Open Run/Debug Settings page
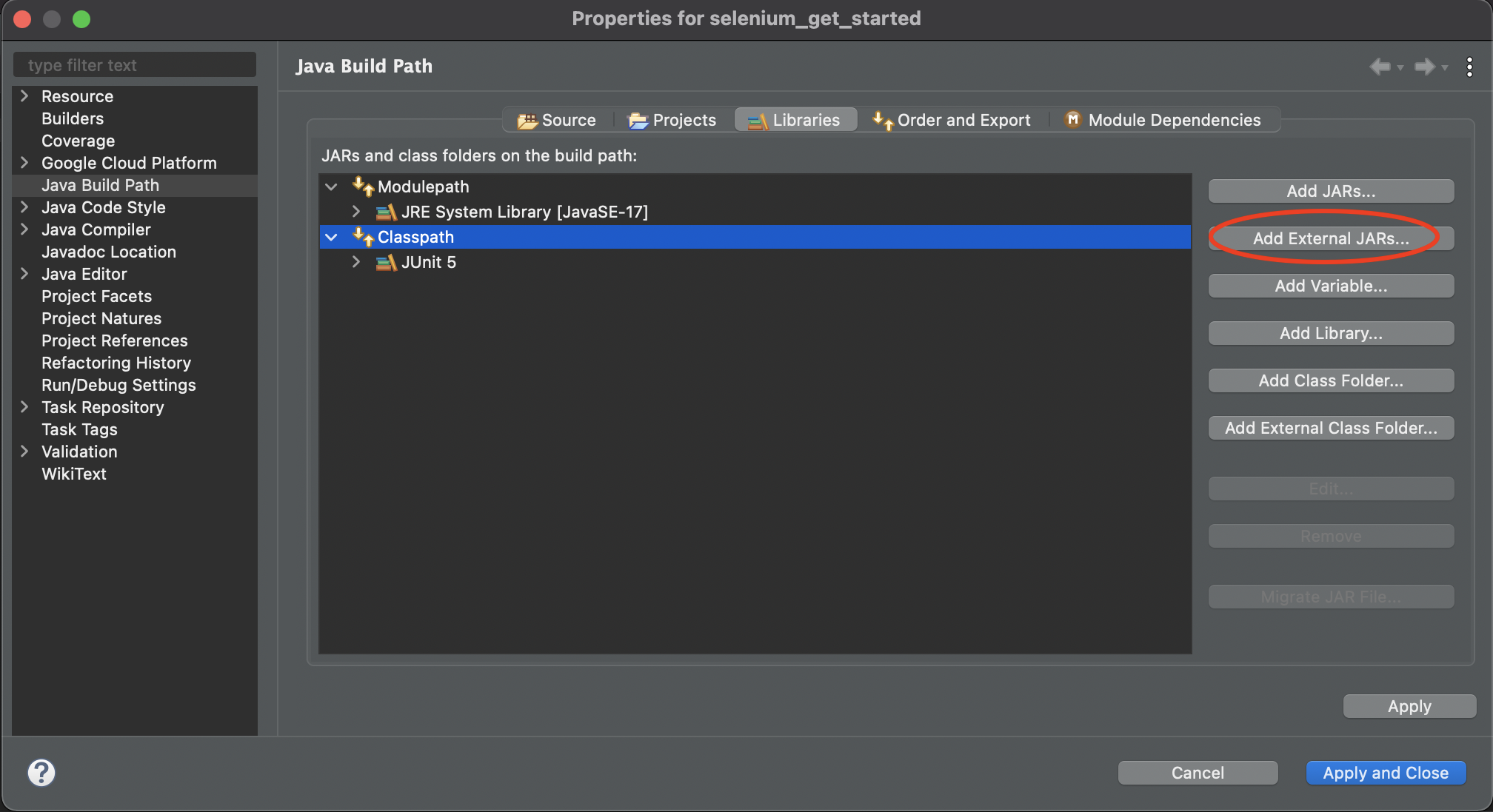The image size is (1493, 812). tap(118, 385)
